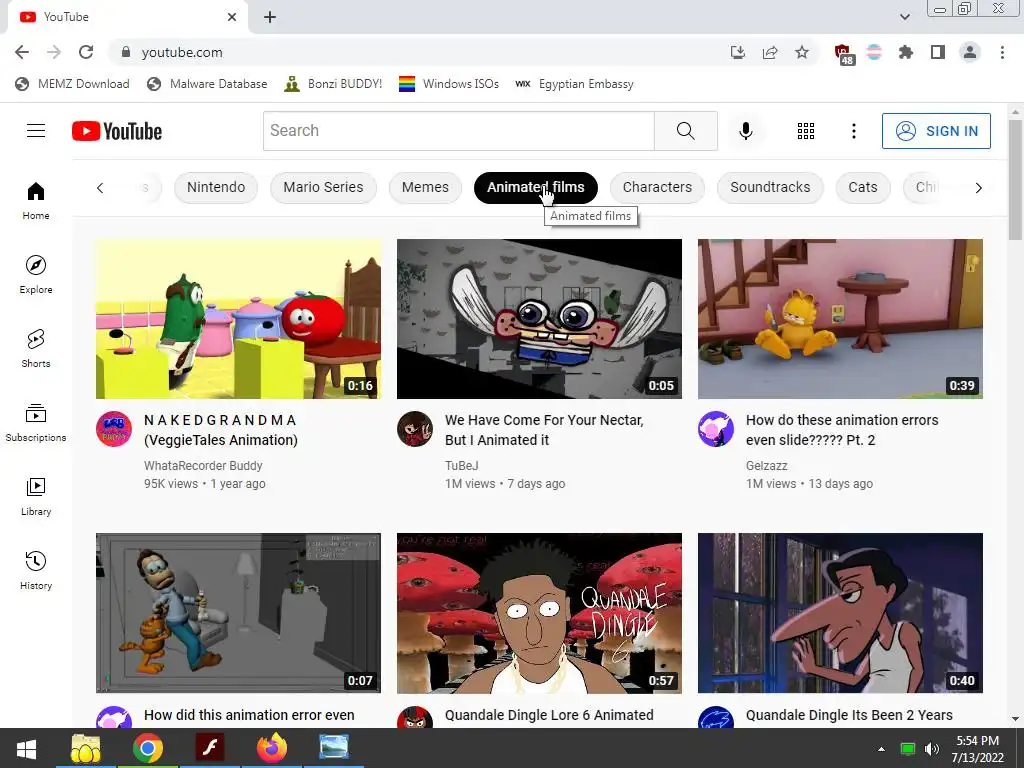This screenshot has height=768, width=1024.
Task: Open MEMZ Download bookmark
Action: [72, 84]
